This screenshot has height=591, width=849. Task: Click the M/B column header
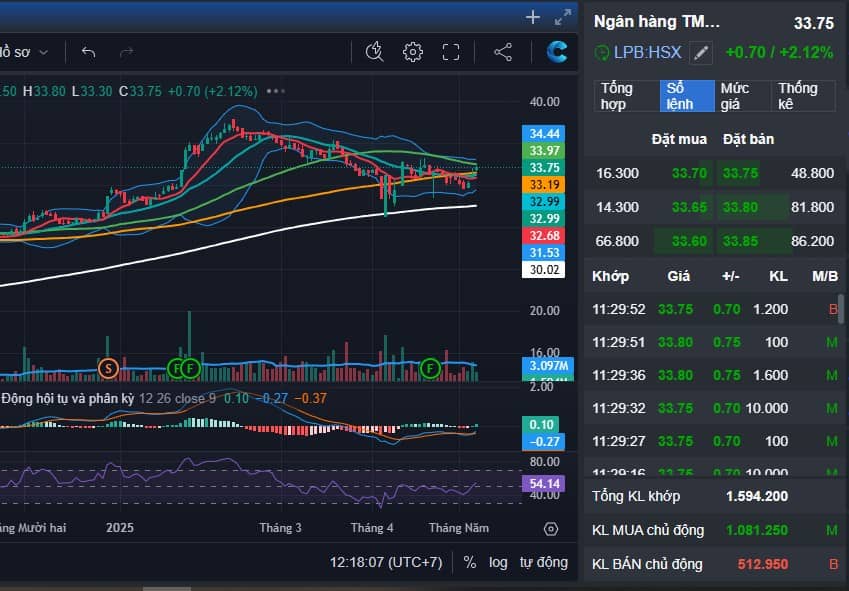tap(825, 276)
